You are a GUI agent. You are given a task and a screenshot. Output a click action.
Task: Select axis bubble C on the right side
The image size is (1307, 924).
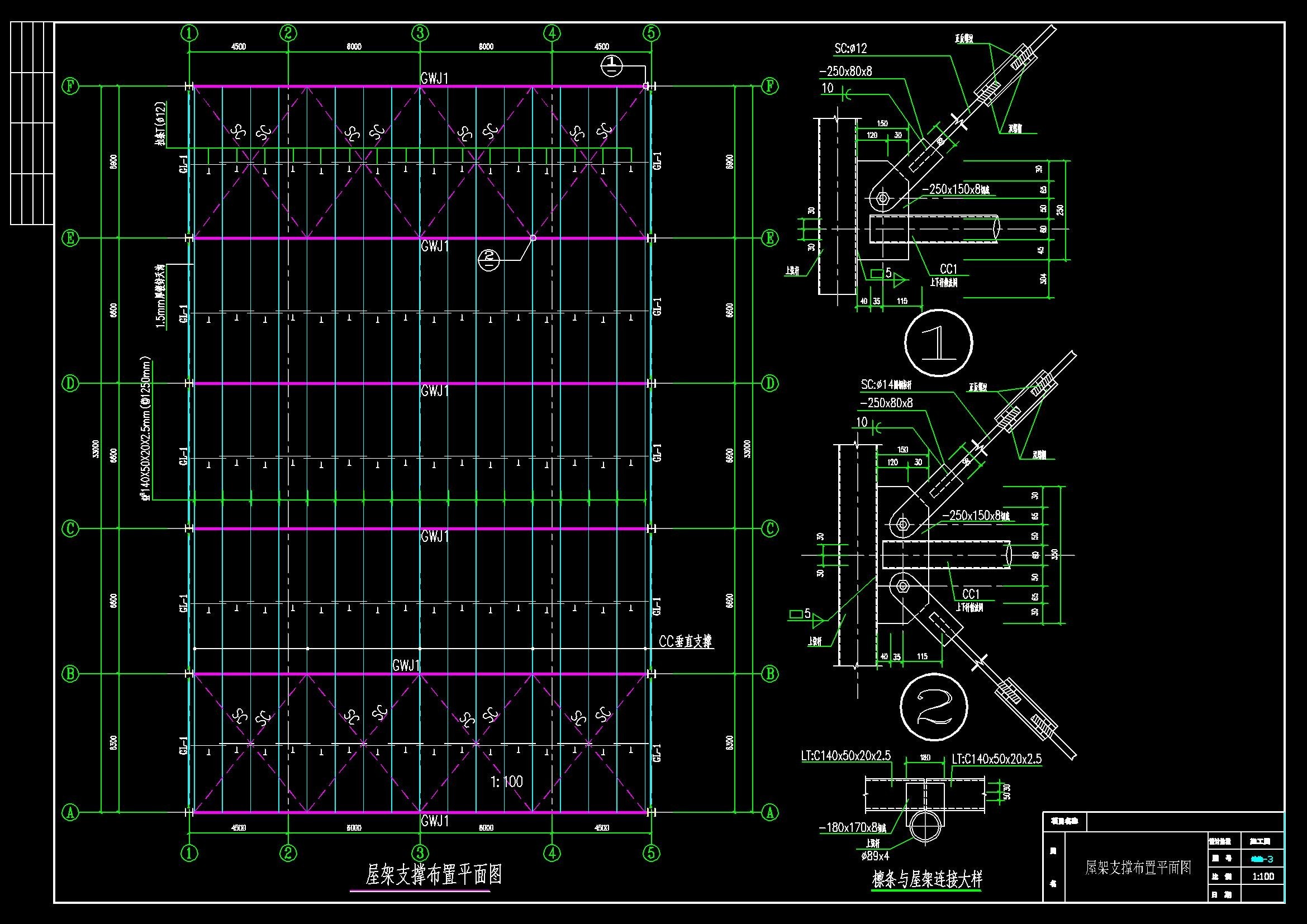click(x=769, y=528)
